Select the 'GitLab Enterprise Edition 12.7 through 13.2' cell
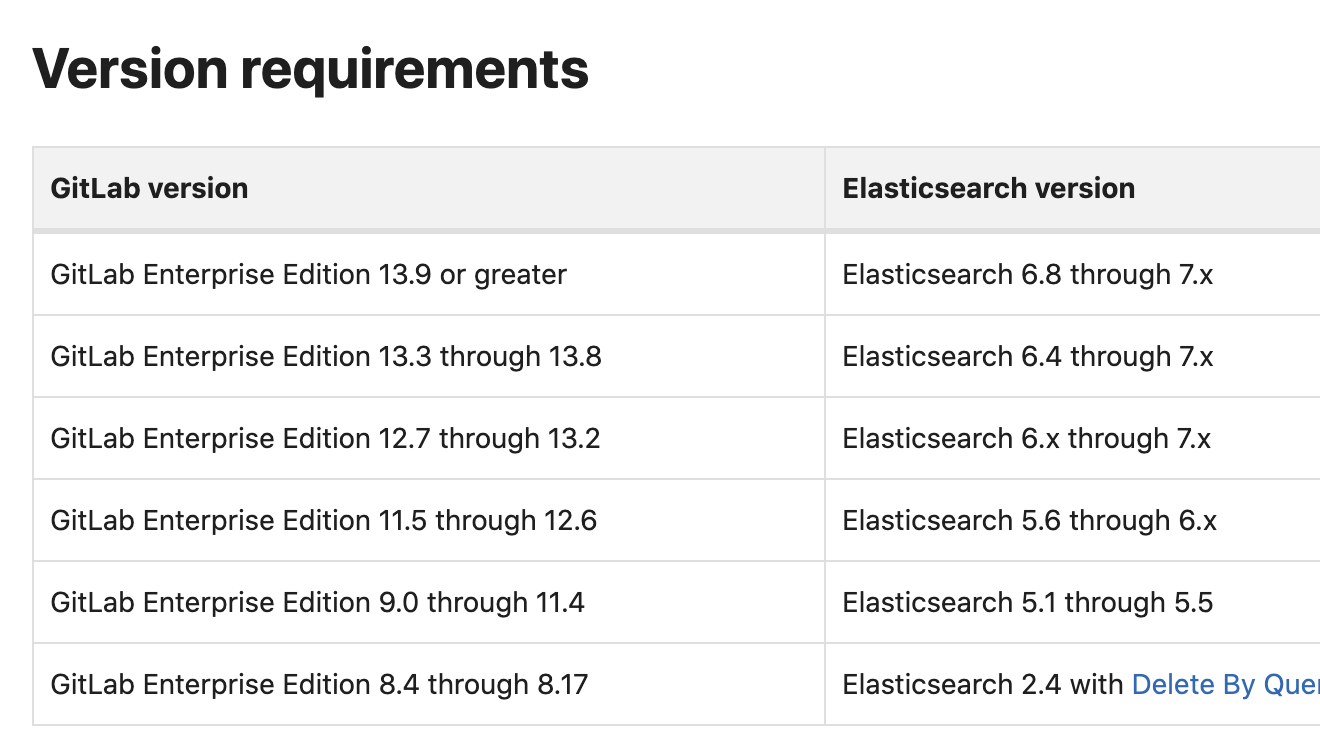The height and width of the screenshot is (744, 1320). (325, 438)
